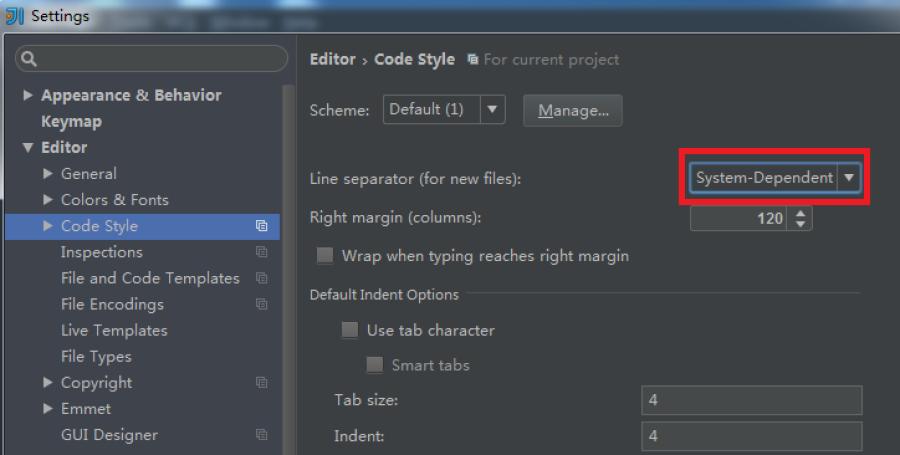900x455 pixels.
Task: Enable wrap when typing reaches right margin
Action: pyautogui.click(x=325, y=255)
